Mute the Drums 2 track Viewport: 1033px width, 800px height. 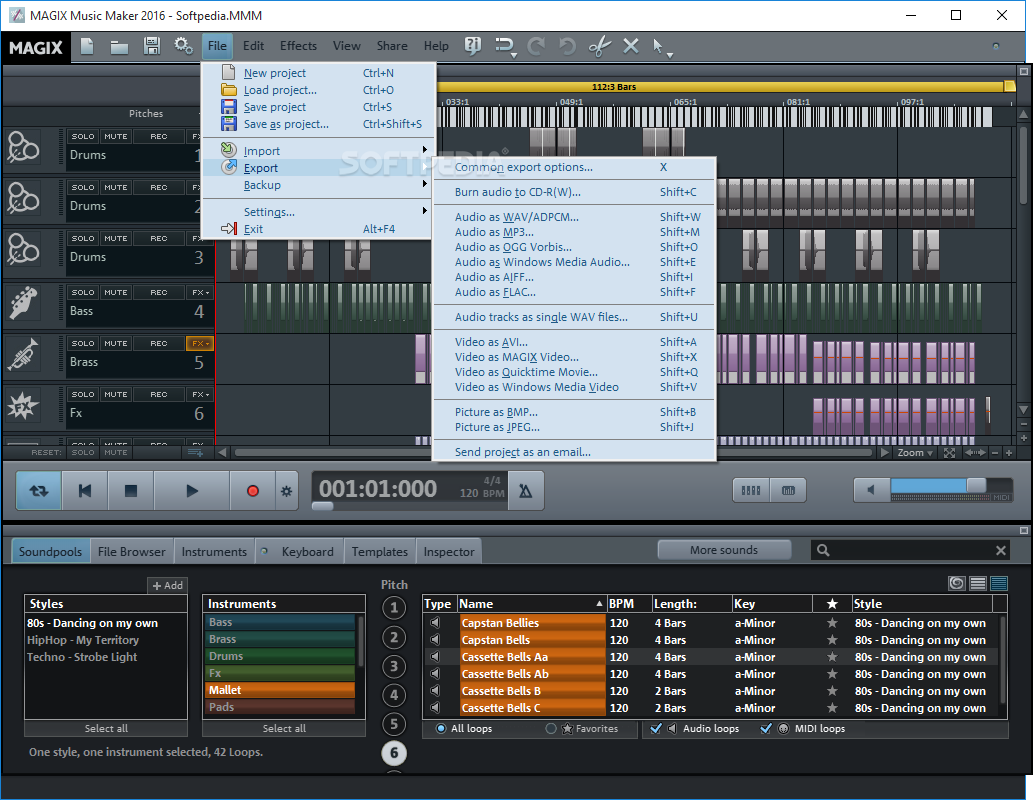point(116,187)
